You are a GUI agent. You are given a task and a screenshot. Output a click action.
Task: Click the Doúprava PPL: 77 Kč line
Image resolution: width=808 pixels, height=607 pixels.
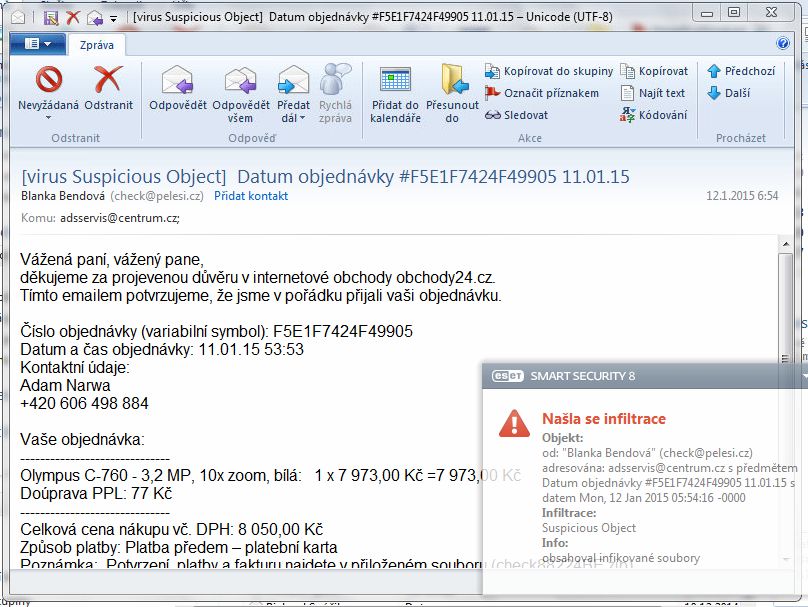click(96, 493)
